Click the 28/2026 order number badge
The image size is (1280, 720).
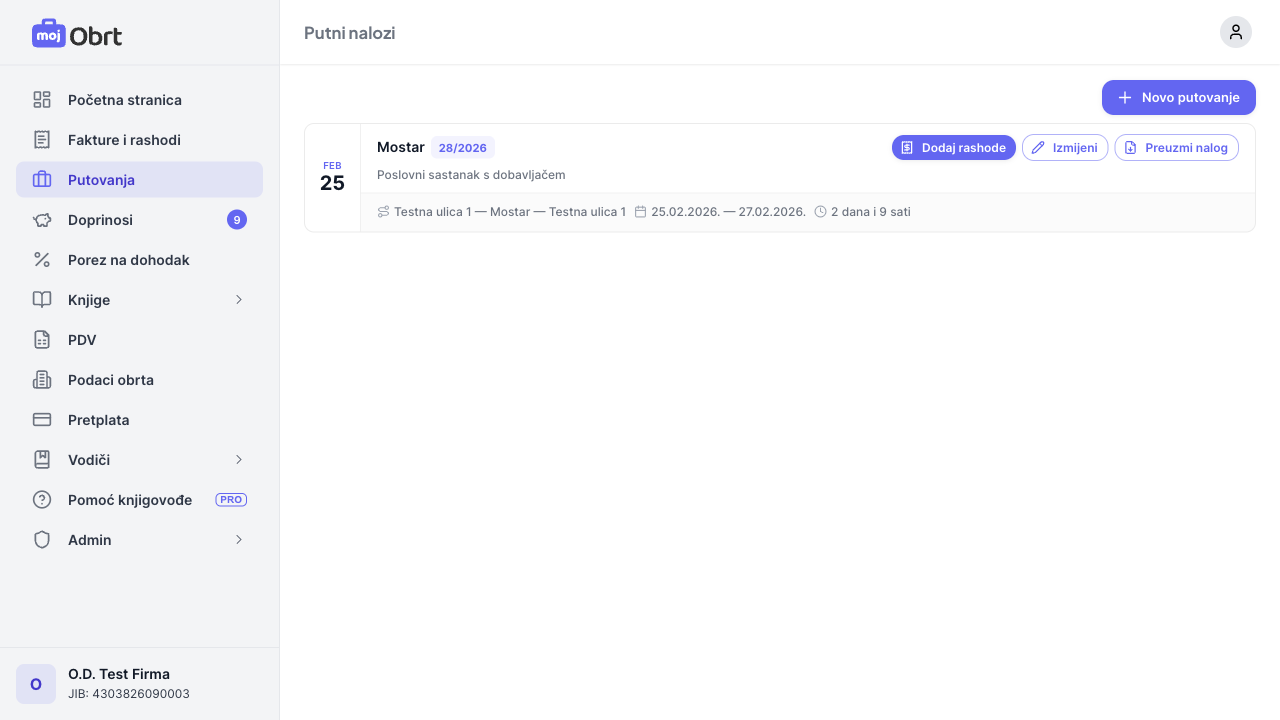(x=462, y=148)
